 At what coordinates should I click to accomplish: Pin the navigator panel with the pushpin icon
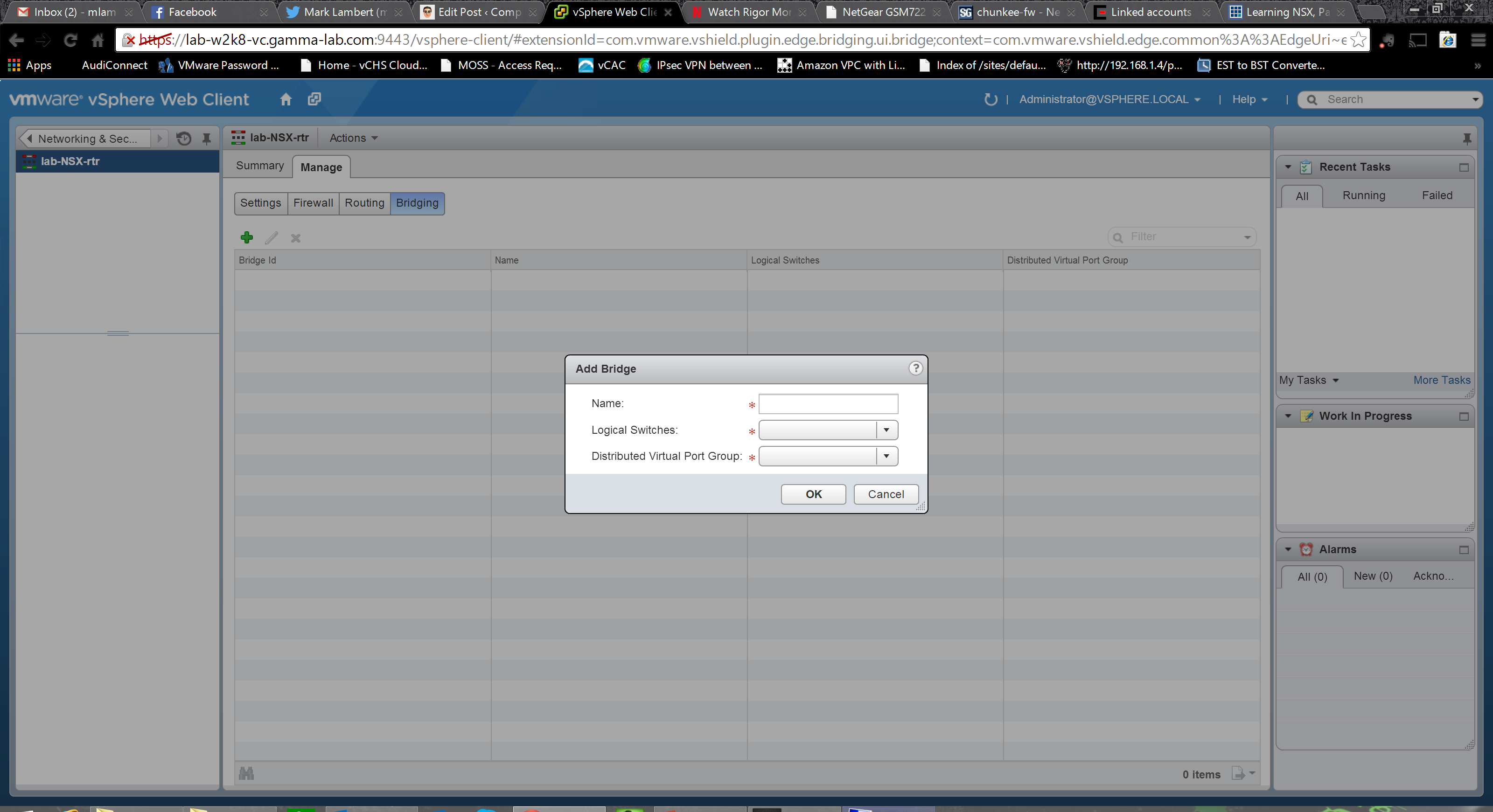click(x=206, y=139)
